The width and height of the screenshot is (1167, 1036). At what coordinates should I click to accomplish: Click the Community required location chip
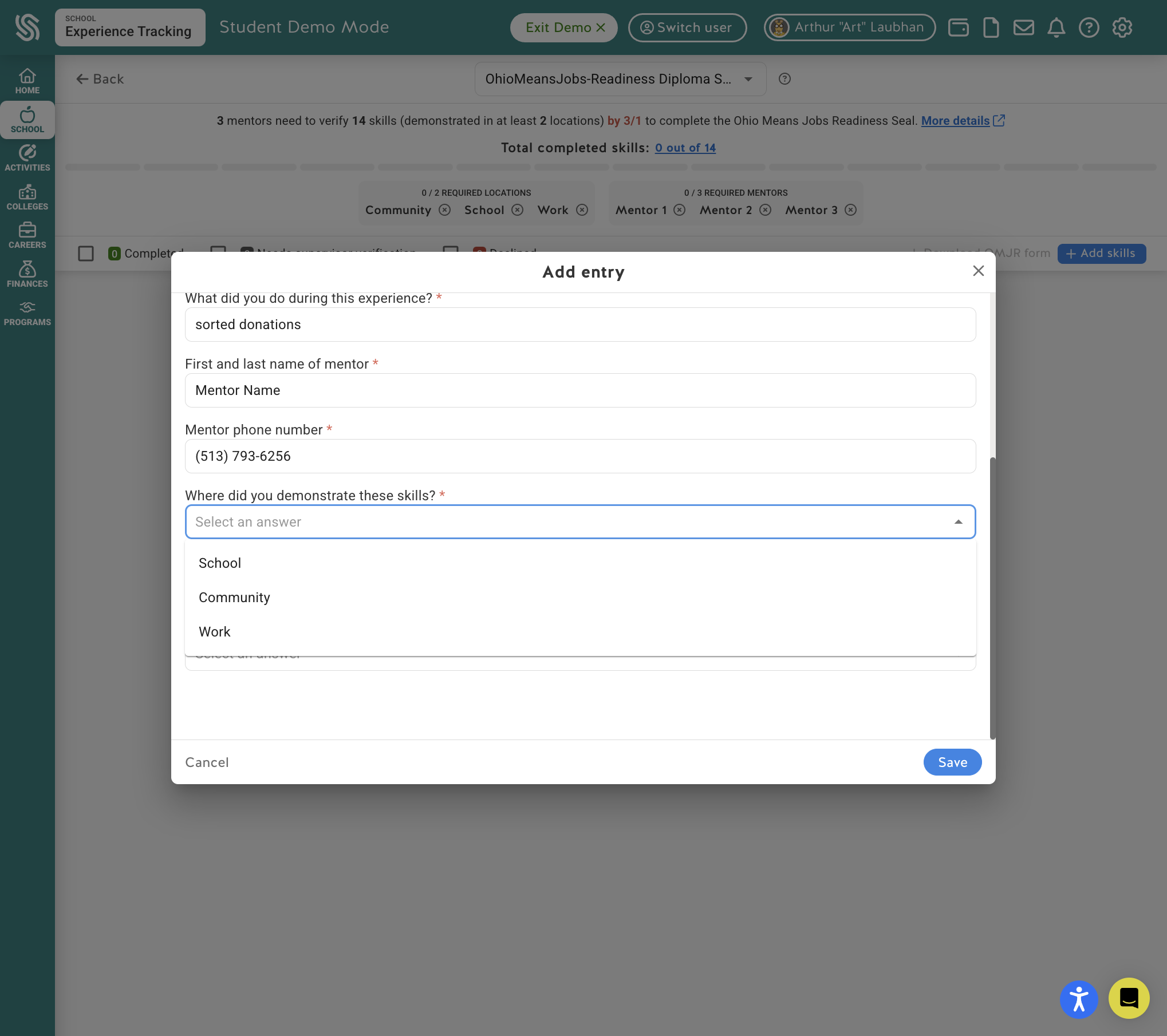coord(408,210)
